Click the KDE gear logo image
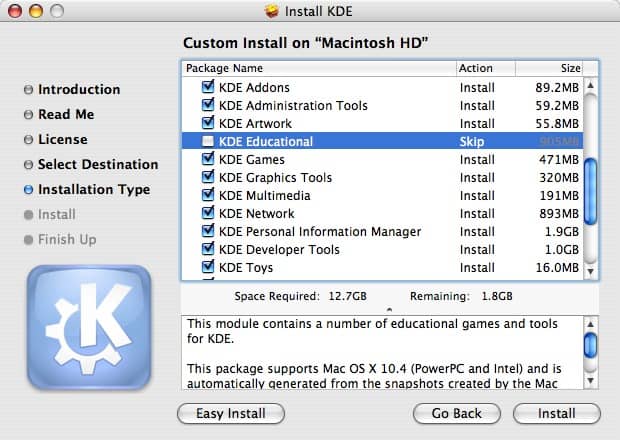The image size is (620, 440). (88, 329)
